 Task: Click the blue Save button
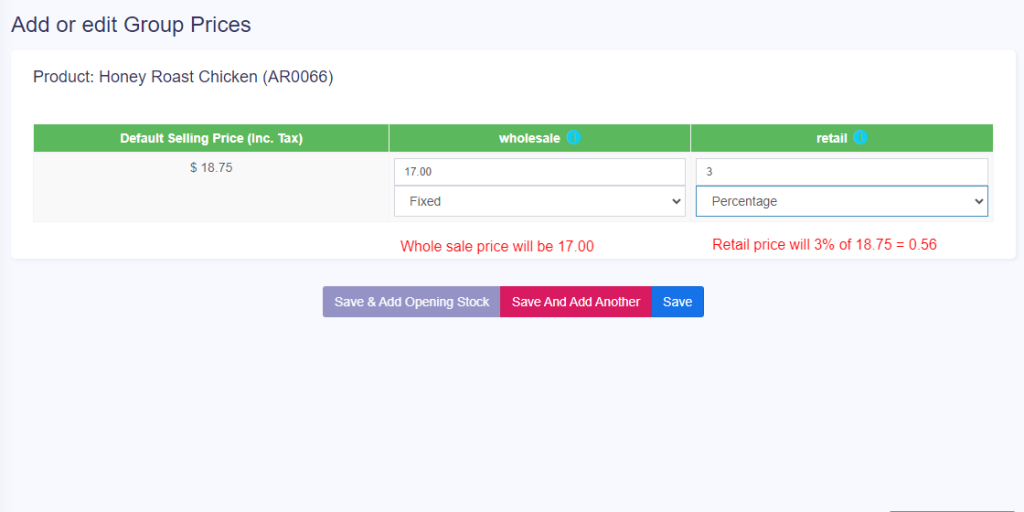[x=677, y=302]
